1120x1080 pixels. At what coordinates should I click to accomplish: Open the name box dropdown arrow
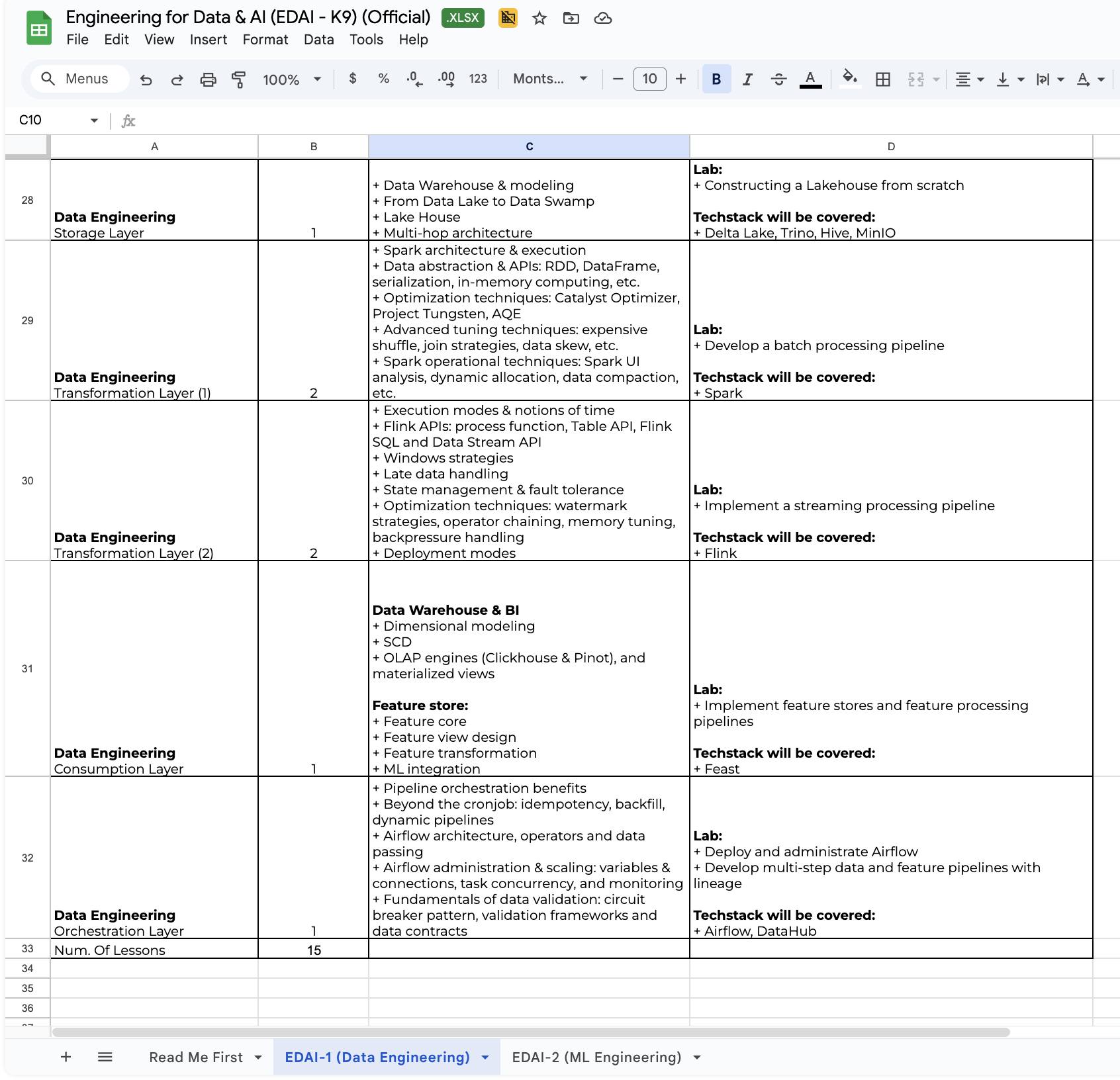tap(94, 120)
